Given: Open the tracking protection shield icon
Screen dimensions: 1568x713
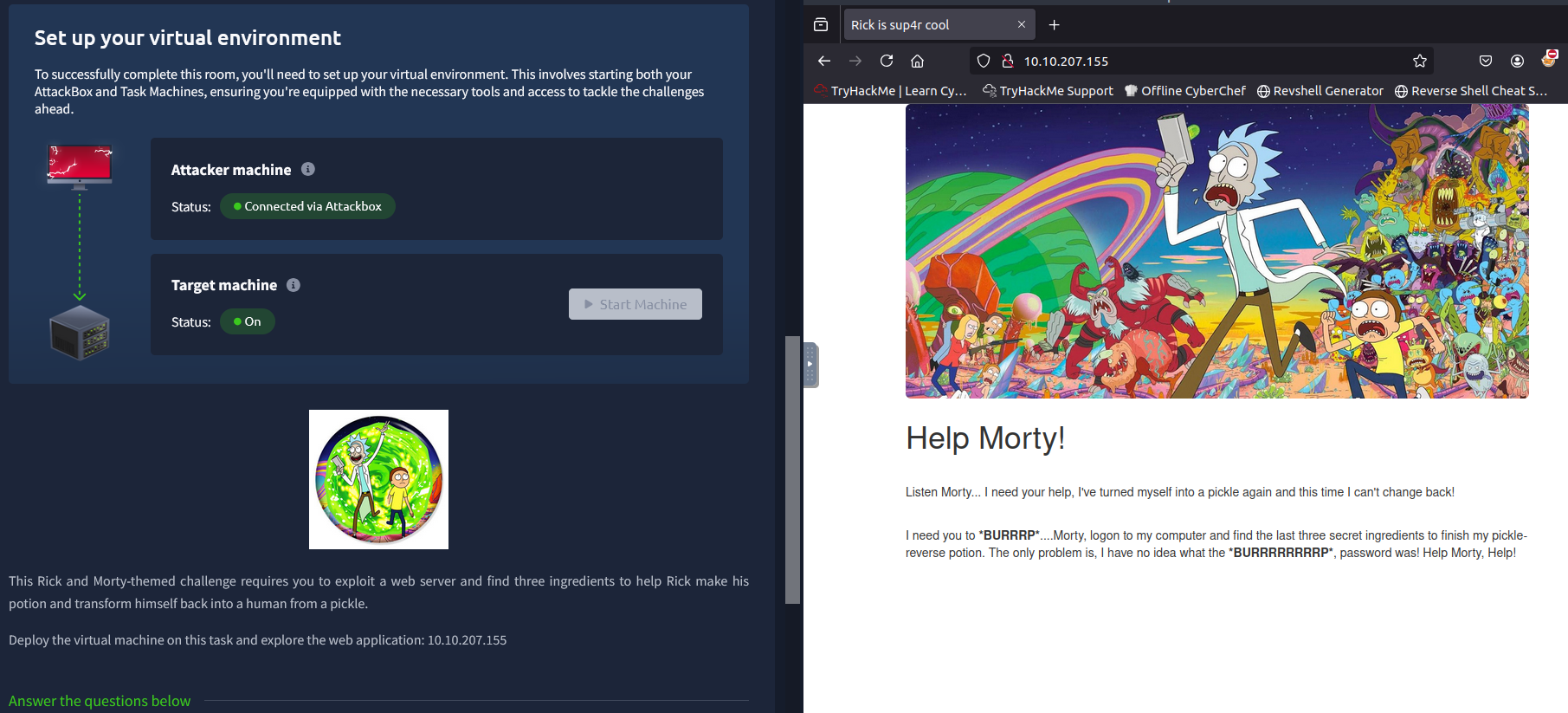Looking at the screenshot, I should point(984,61).
